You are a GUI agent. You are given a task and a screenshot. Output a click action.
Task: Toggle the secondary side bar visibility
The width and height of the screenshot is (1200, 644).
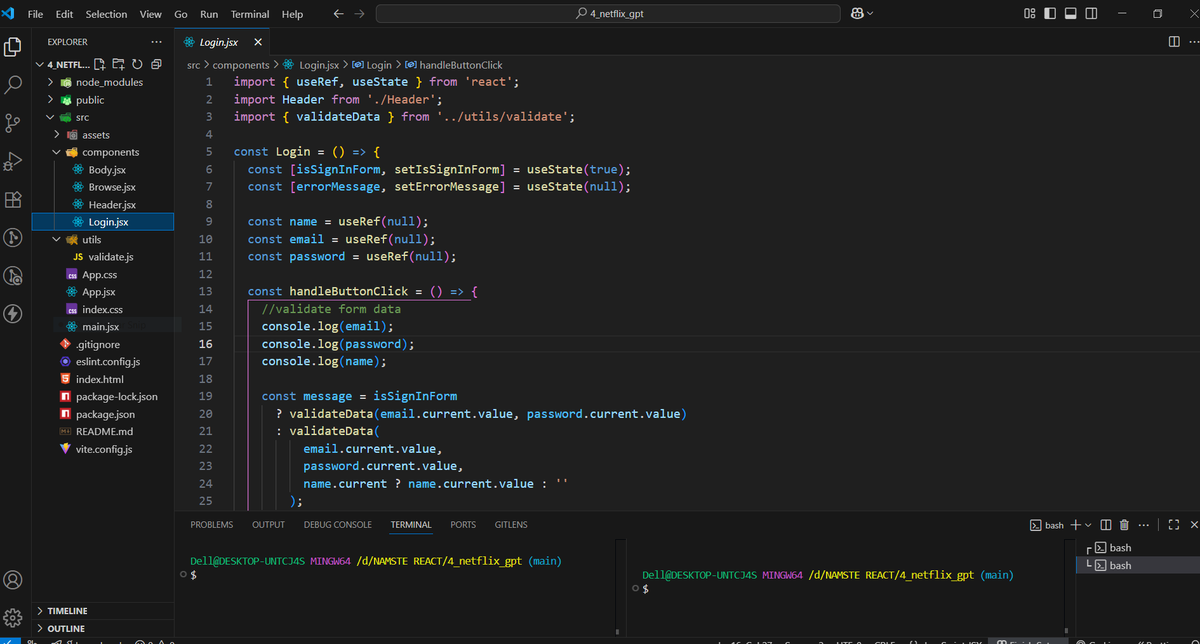tap(1091, 14)
